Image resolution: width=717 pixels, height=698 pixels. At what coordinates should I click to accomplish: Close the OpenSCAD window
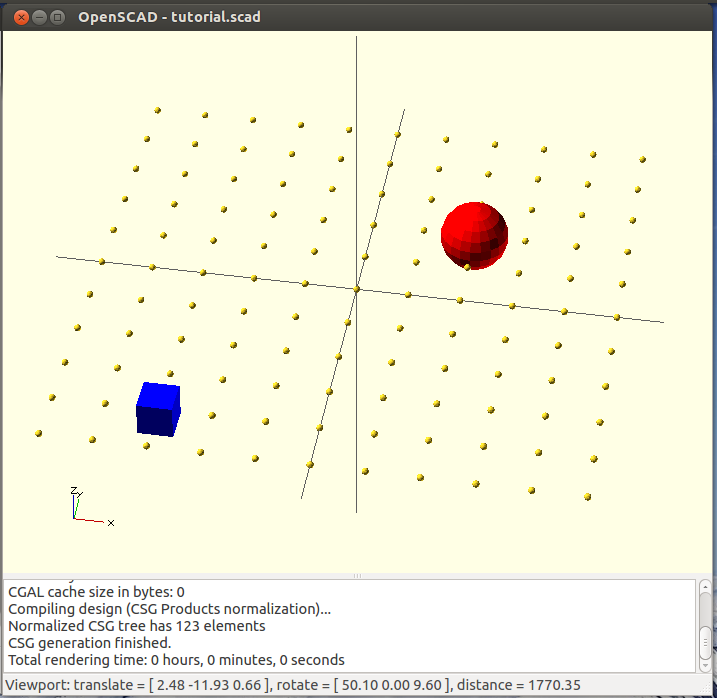[x=21, y=17]
